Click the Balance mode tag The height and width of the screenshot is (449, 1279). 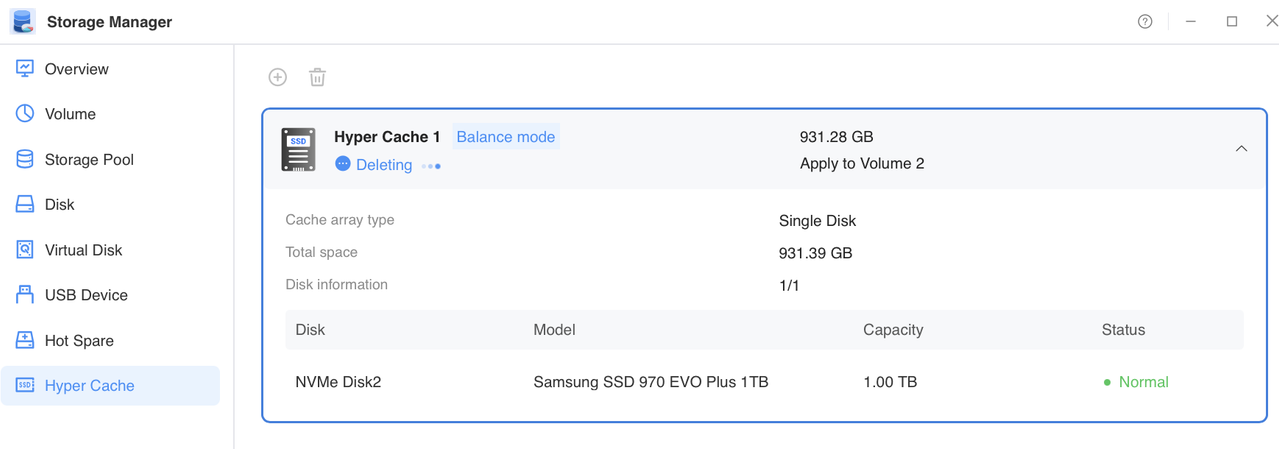505,137
